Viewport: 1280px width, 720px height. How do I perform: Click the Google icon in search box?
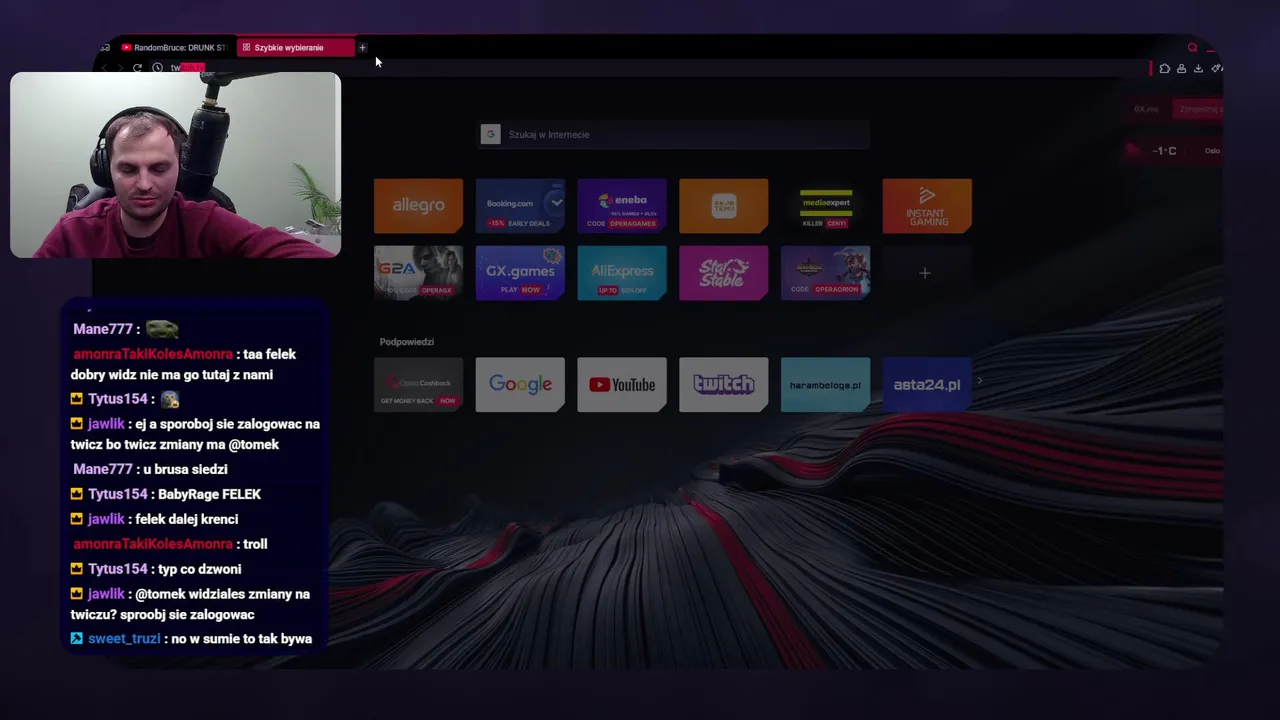(x=490, y=134)
